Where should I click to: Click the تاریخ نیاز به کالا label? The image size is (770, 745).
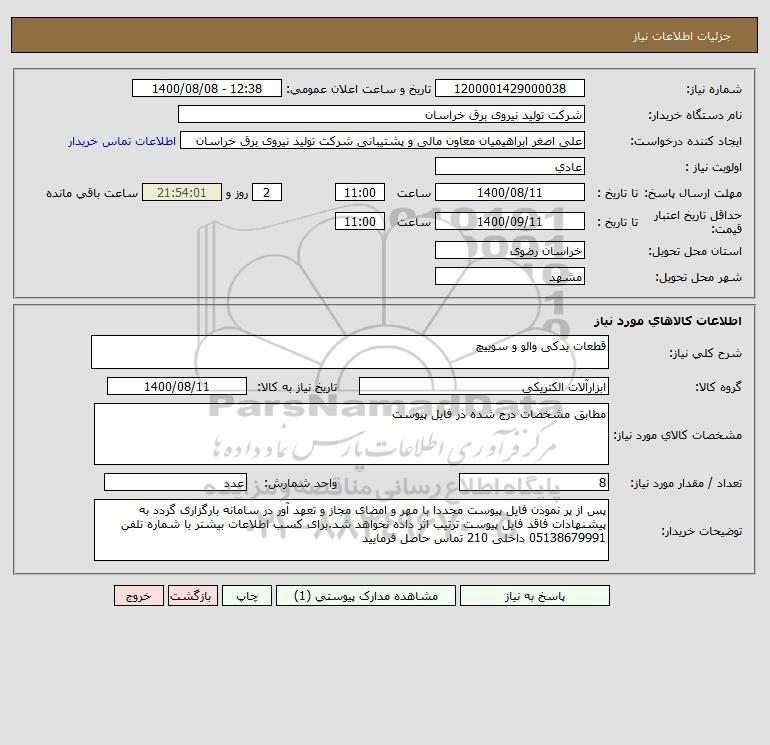(x=298, y=387)
